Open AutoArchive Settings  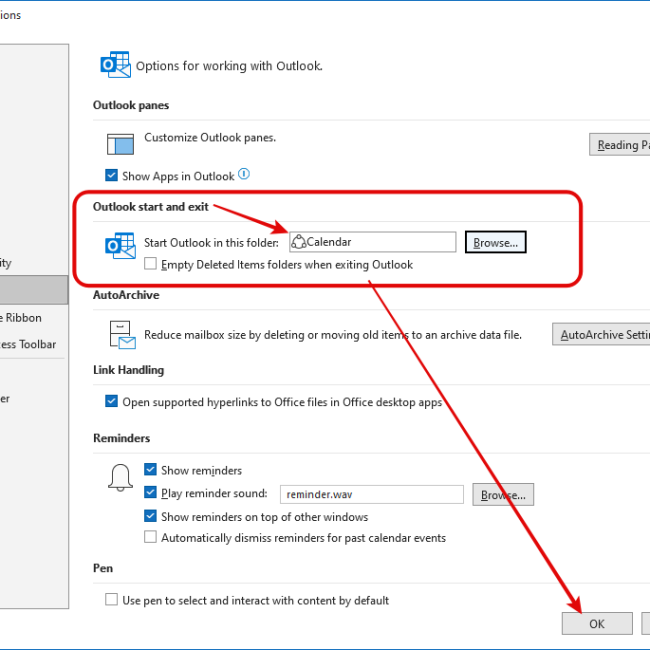601,334
